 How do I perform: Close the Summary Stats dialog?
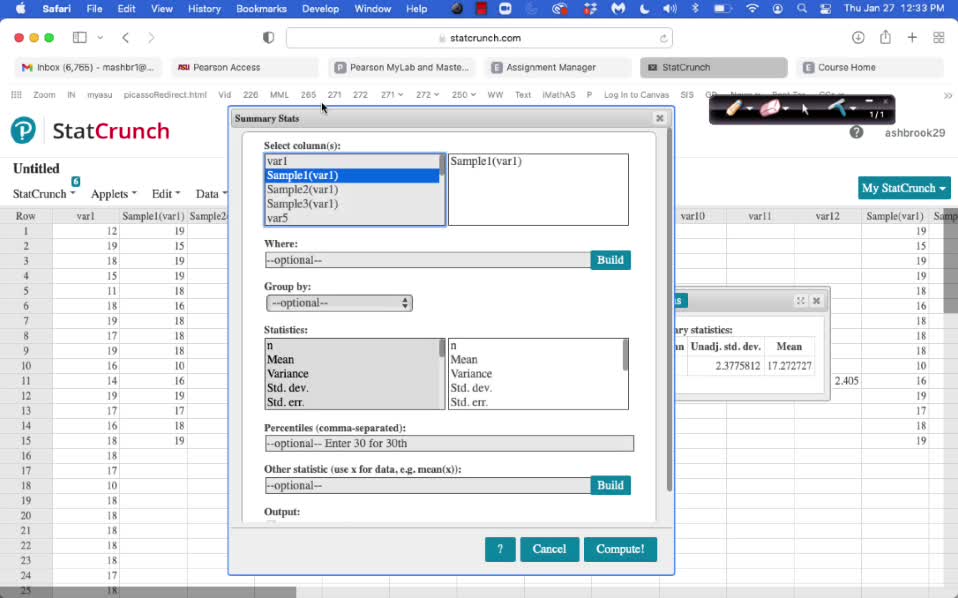pos(659,119)
